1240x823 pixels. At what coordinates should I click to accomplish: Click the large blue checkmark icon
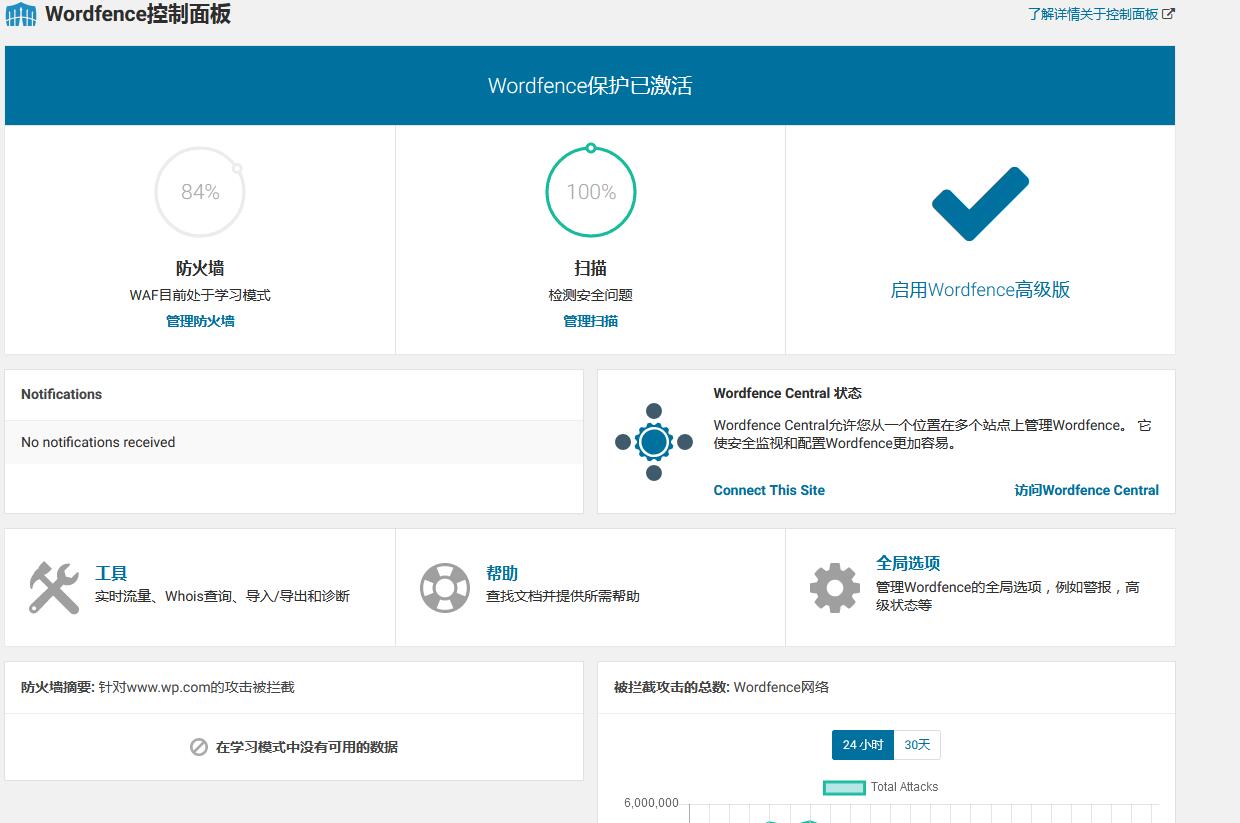click(980, 204)
